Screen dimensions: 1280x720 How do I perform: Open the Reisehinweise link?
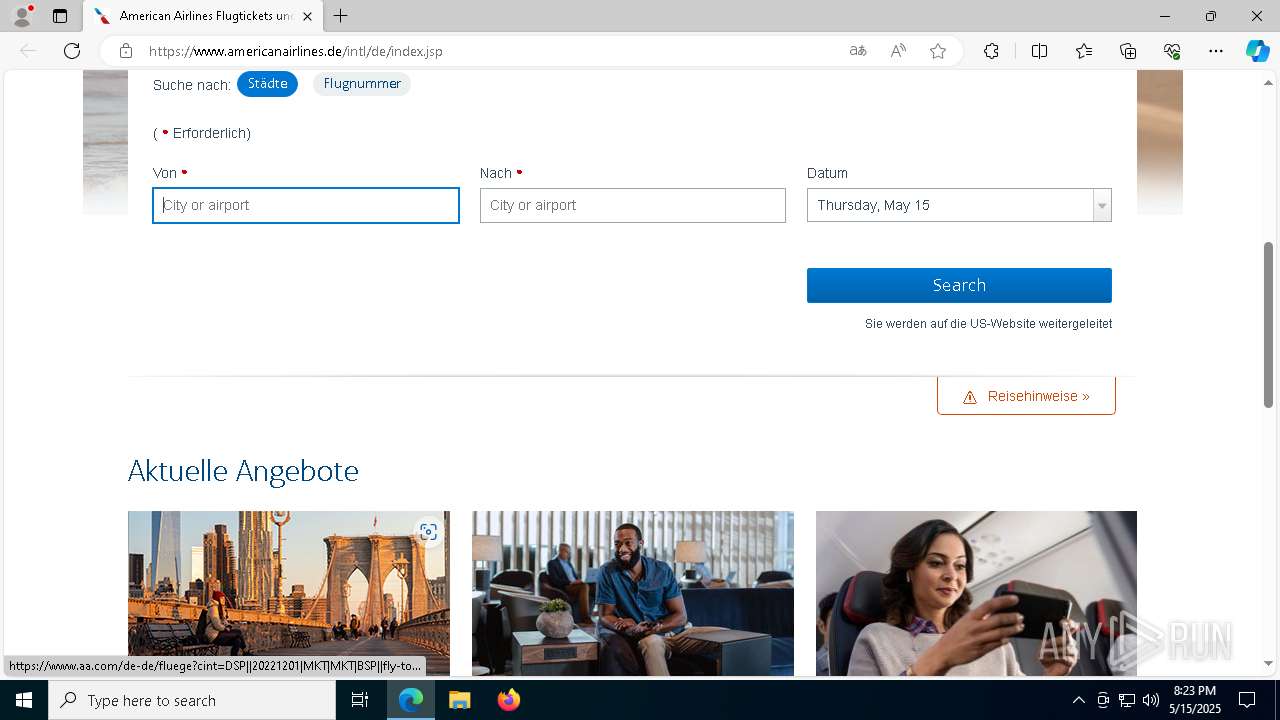pos(1026,396)
